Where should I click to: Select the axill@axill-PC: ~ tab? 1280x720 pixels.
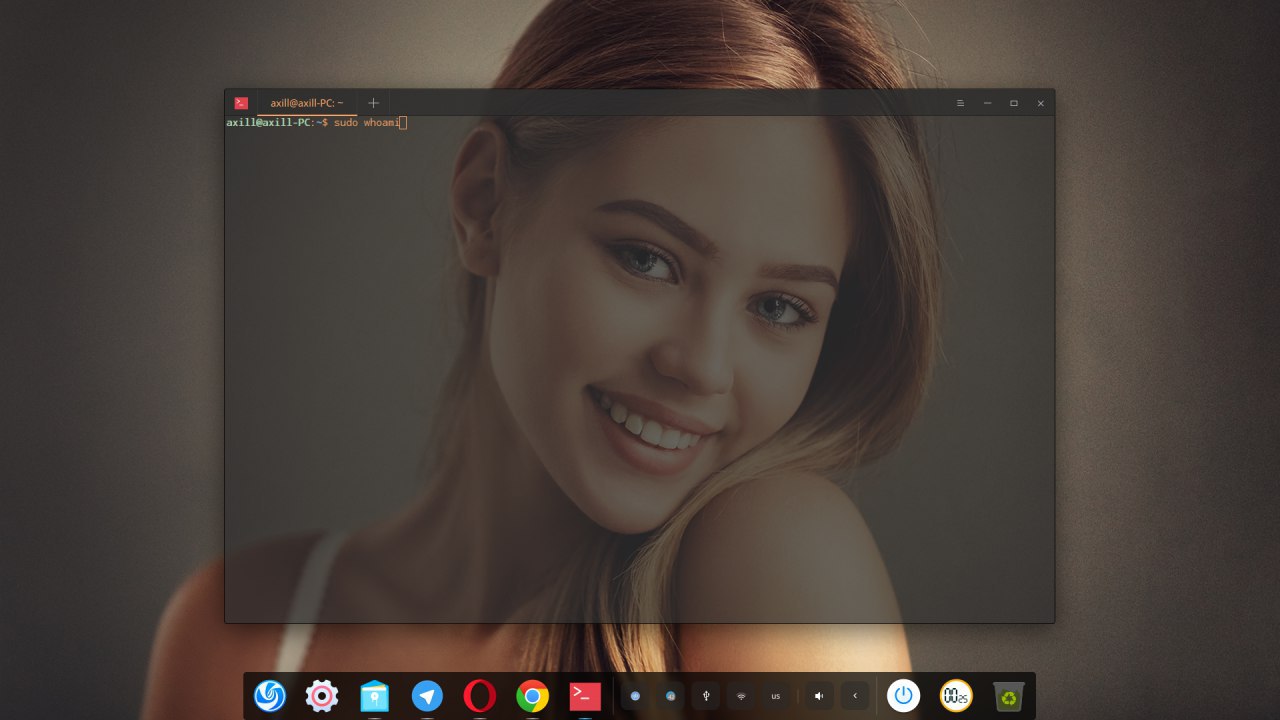pyautogui.click(x=307, y=103)
